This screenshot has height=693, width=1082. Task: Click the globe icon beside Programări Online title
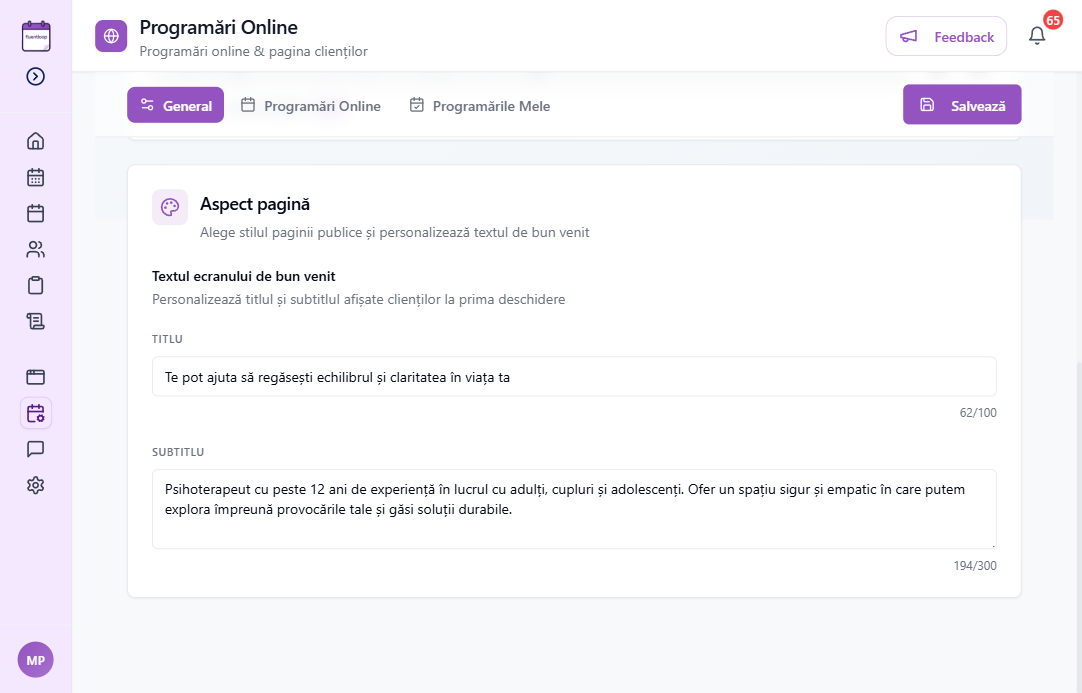(x=111, y=37)
